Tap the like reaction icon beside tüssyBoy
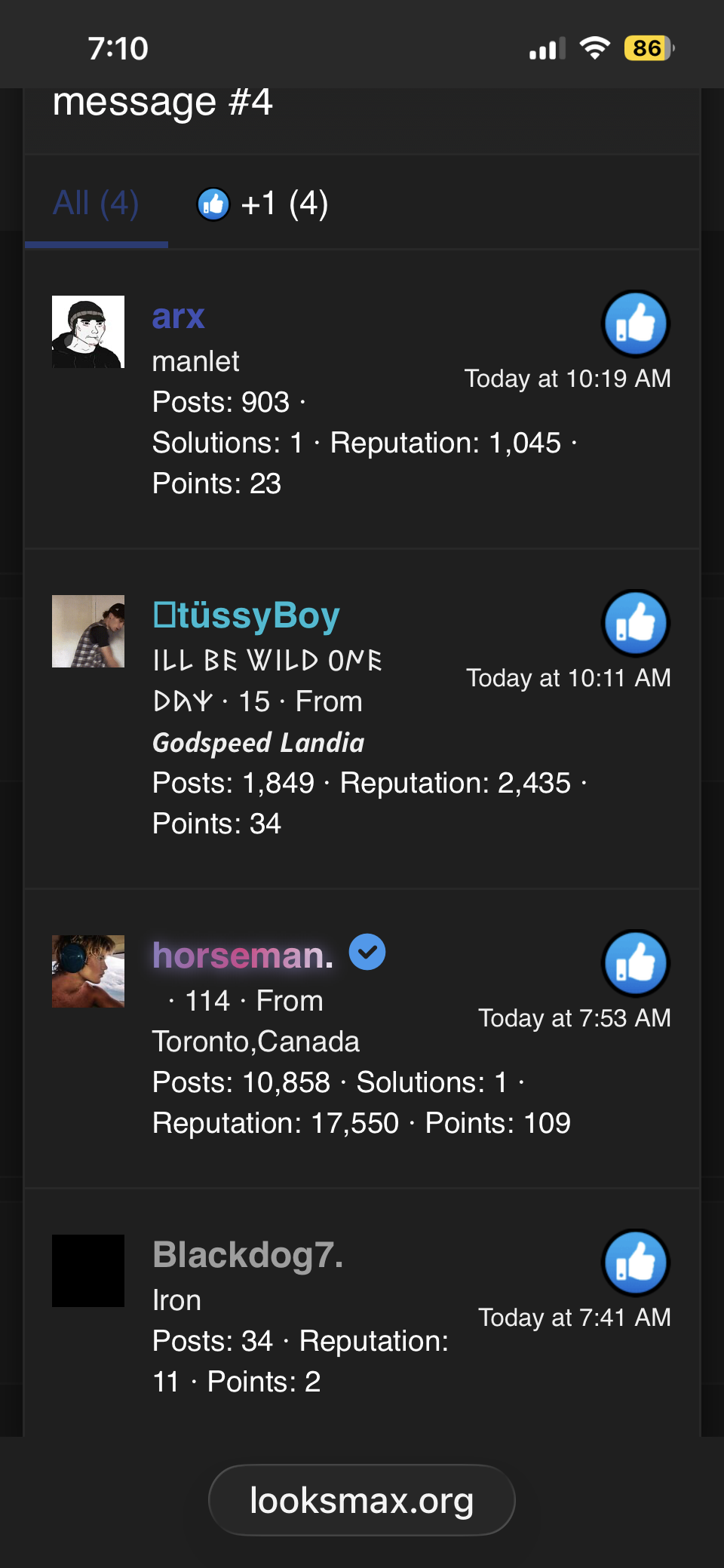The height and width of the screenshot is (1568, 724). click(636, 624)
